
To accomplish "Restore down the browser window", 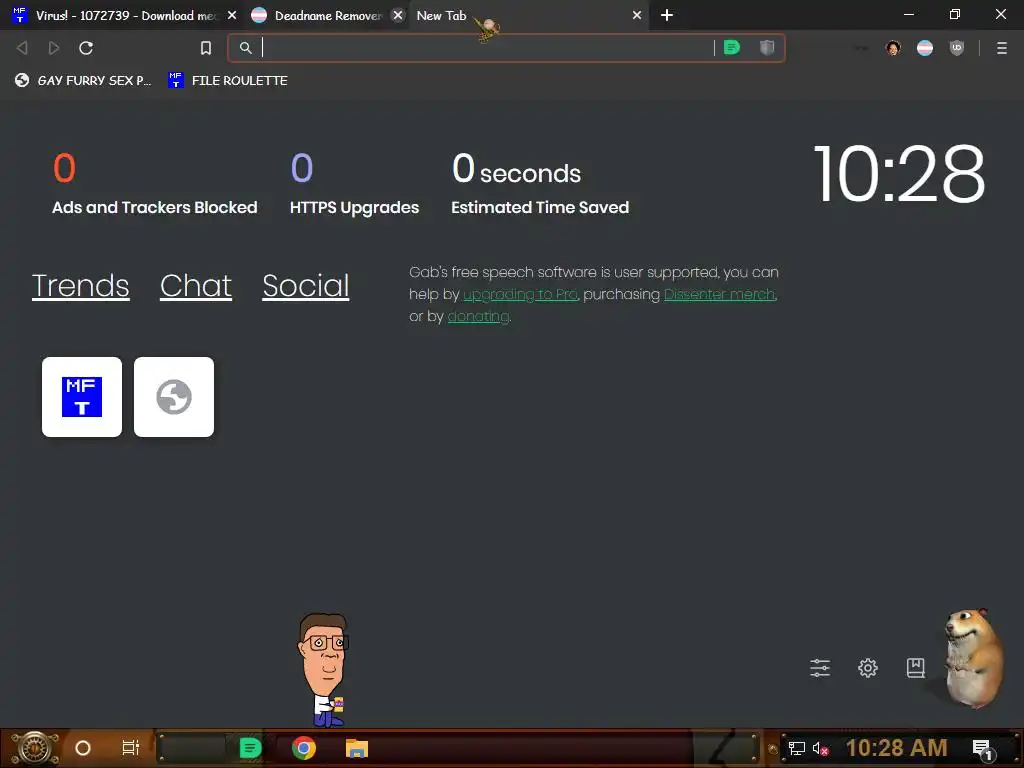I will pyautogui.click(x=955, y=14).
